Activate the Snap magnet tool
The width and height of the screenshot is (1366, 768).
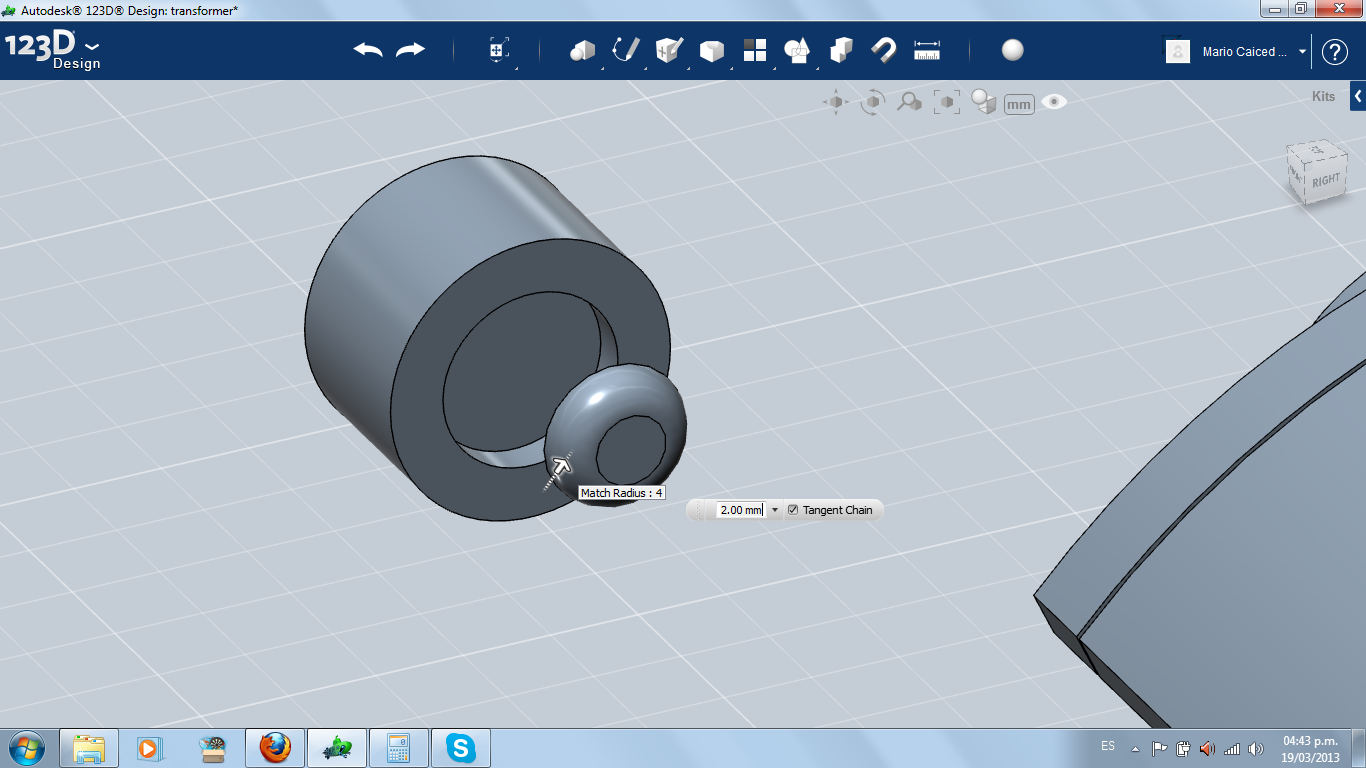coord(884,50)
